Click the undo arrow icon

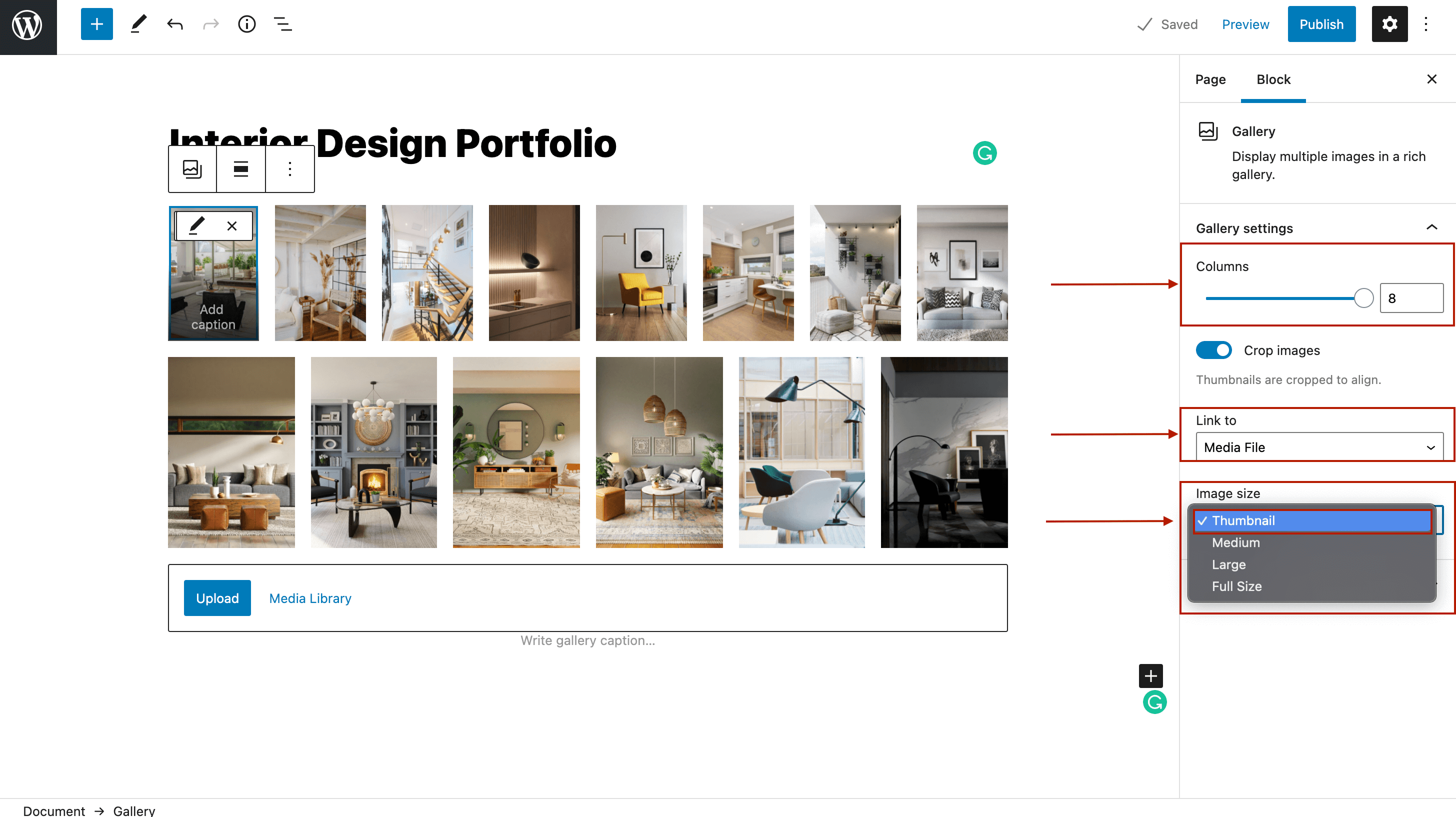(175, 24)
